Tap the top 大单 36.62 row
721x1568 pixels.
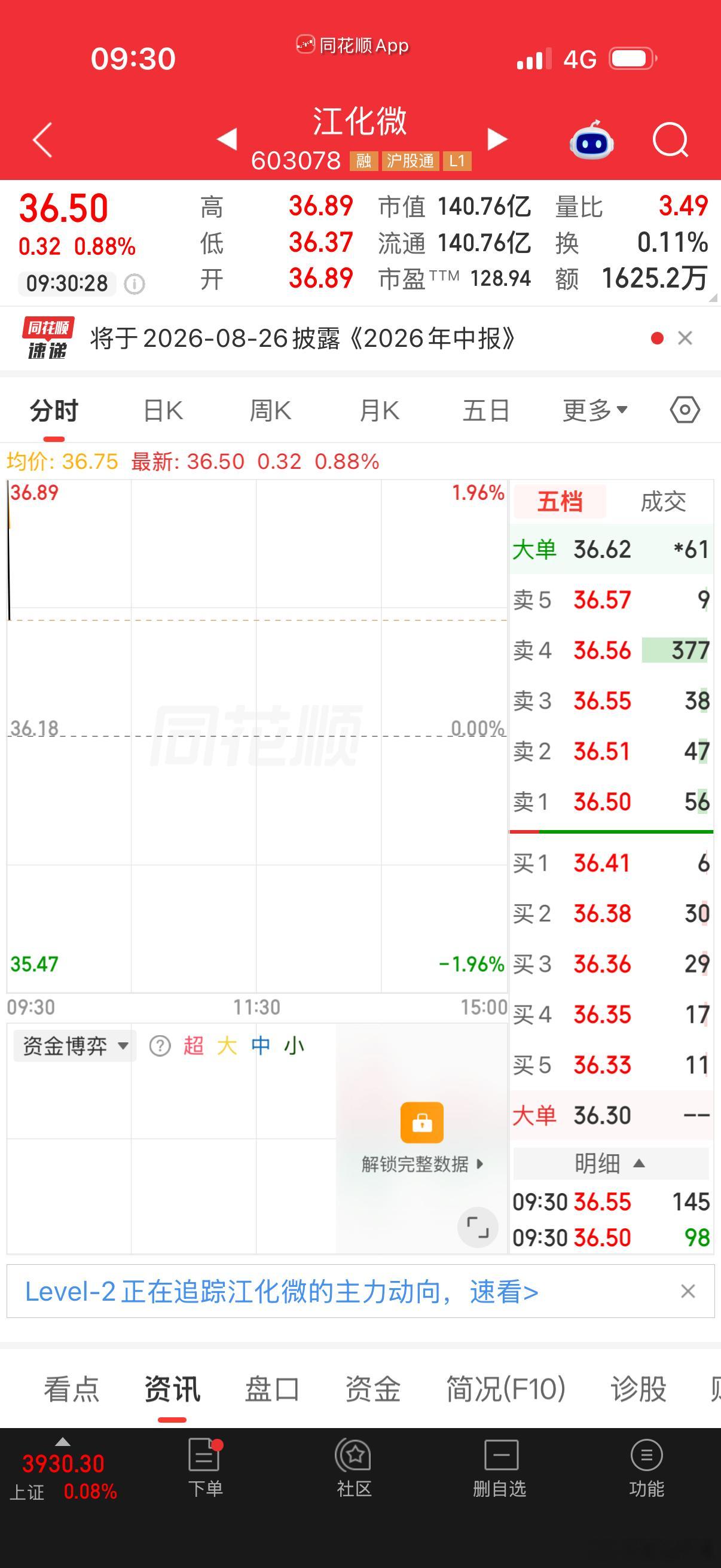(611, 549)
